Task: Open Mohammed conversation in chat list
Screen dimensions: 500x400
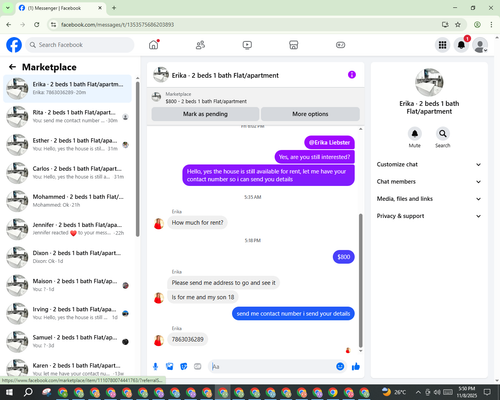Action: [x=68, y=201]
